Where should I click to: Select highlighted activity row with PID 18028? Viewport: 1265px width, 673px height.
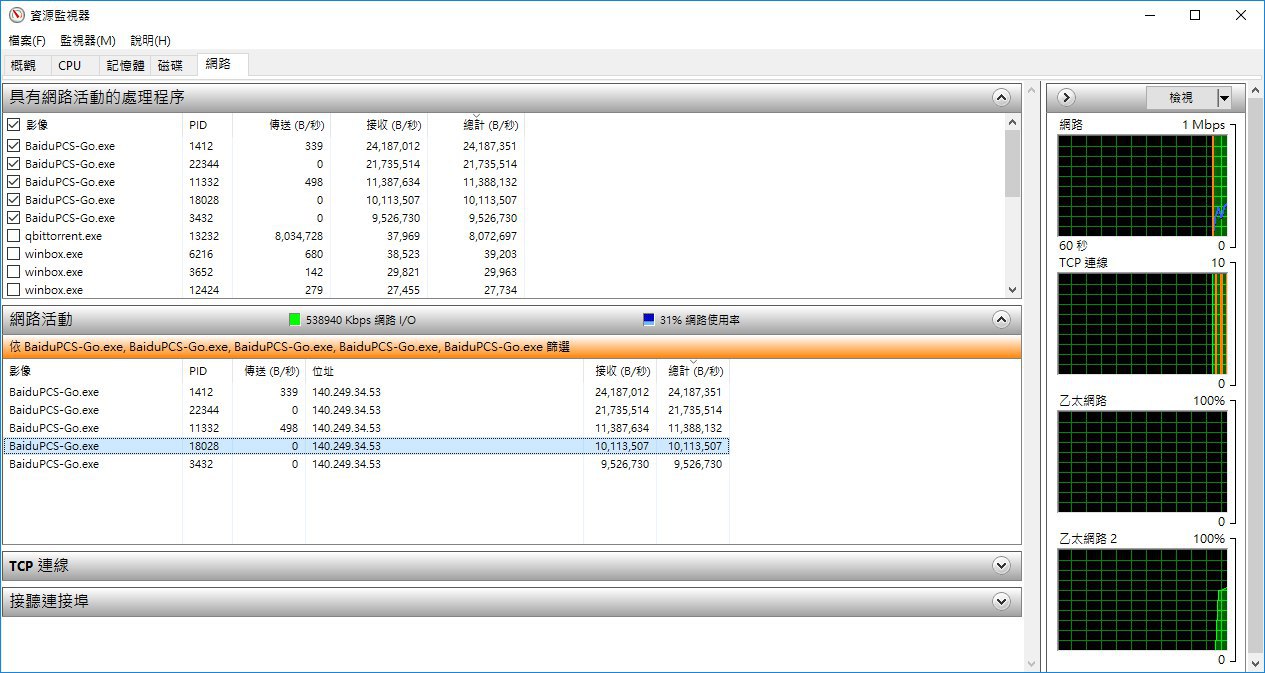point(366,446)
